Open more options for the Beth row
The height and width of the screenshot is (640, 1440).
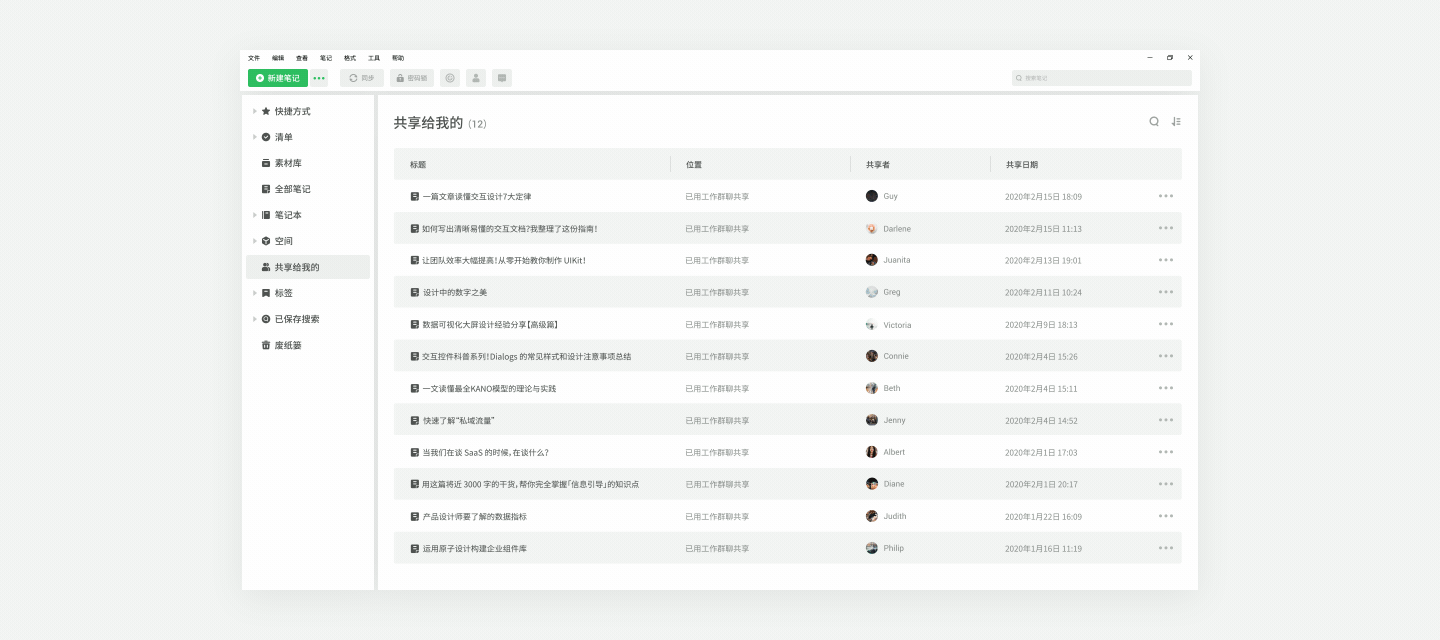click(1166, 388)
